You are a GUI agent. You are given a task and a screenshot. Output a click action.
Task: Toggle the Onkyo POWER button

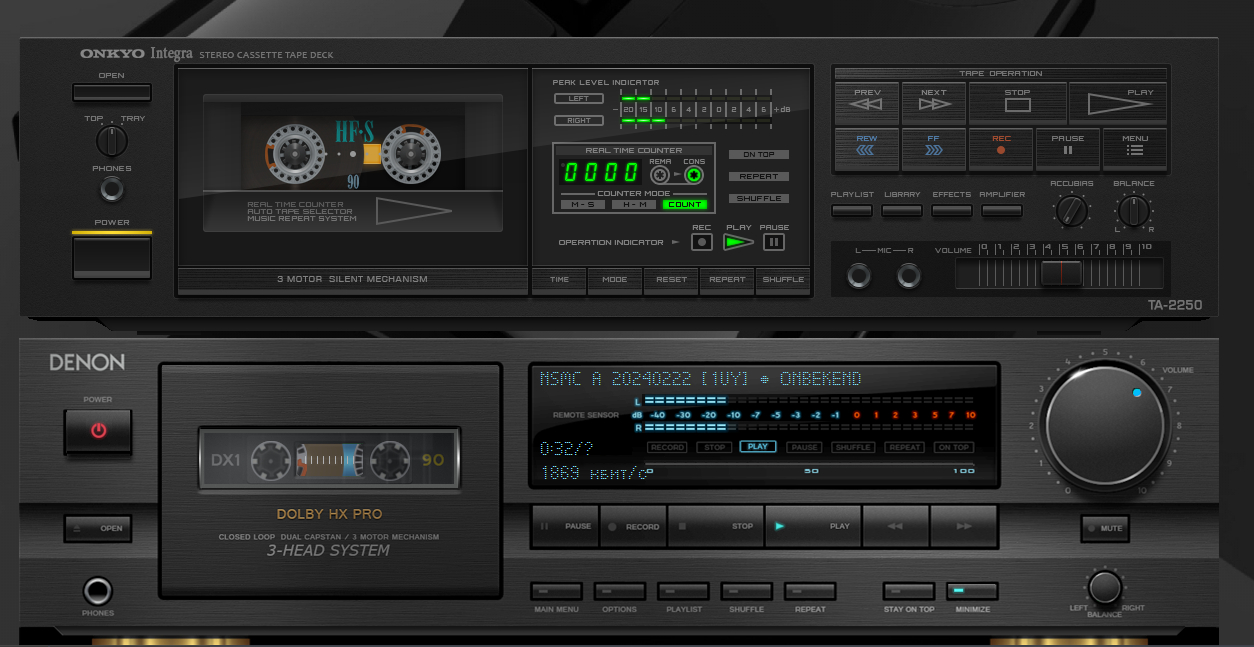[112, 257]
